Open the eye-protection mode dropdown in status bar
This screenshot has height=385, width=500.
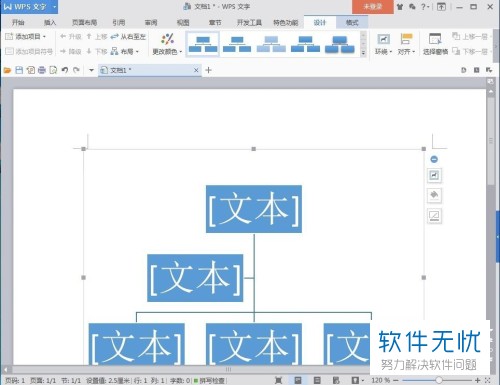357,380
